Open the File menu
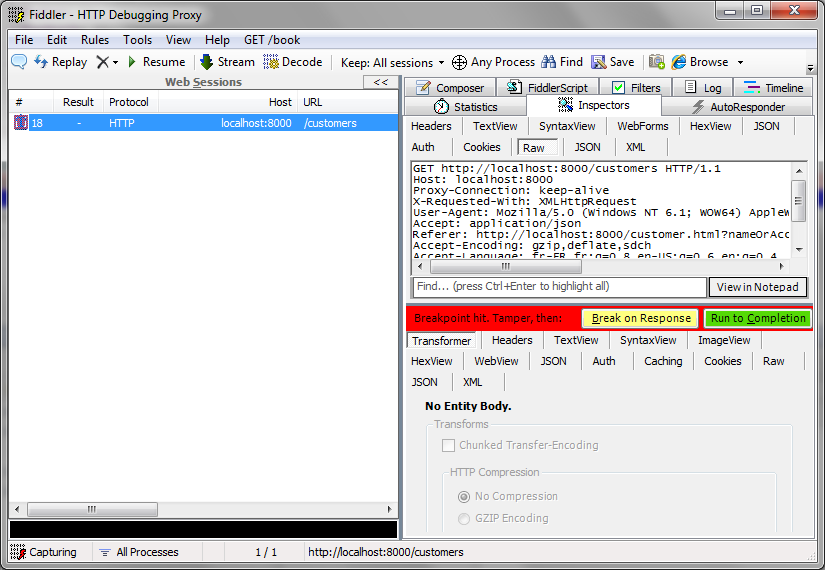The width and height of the screenshot is (825, 570). [x=24, y=39]
